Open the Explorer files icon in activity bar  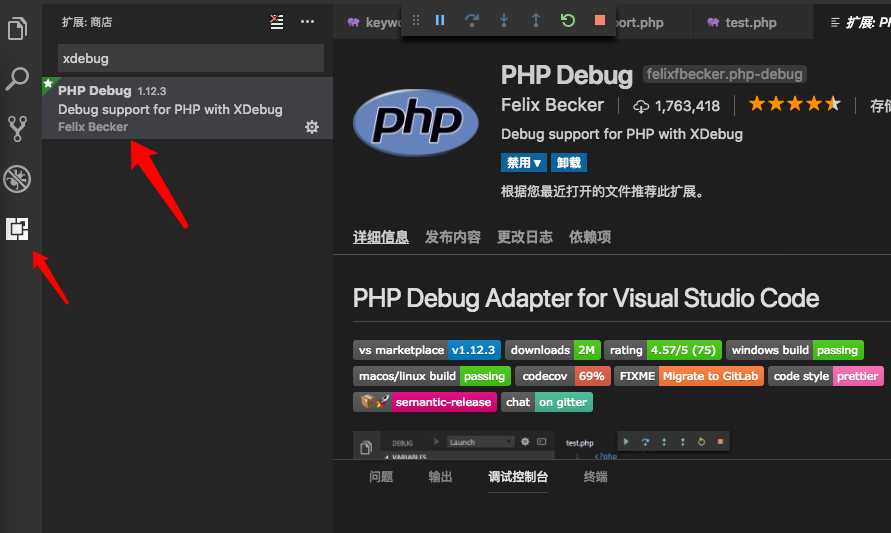point(17,28)
